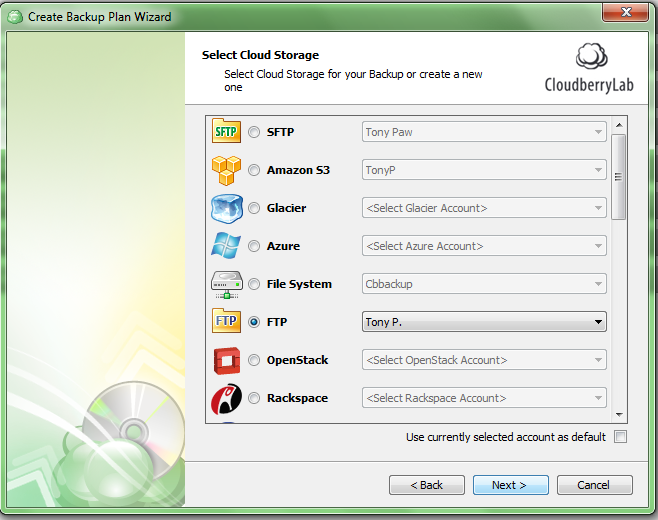The height and width of the screenshot is (520, 658).
Task: Open the Amazon S3 account dropdown TonyP
Action: (484, 170)
